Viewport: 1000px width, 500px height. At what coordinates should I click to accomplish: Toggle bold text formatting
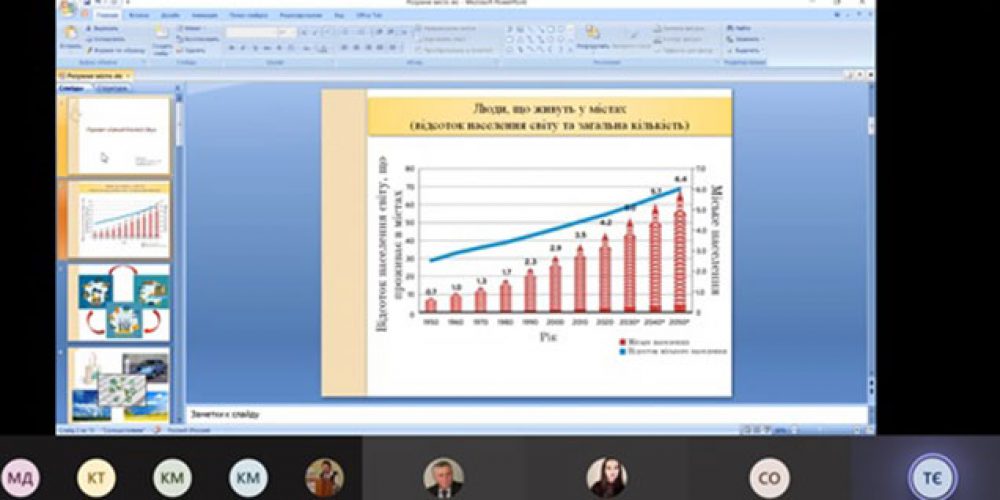tap(231, 47)
